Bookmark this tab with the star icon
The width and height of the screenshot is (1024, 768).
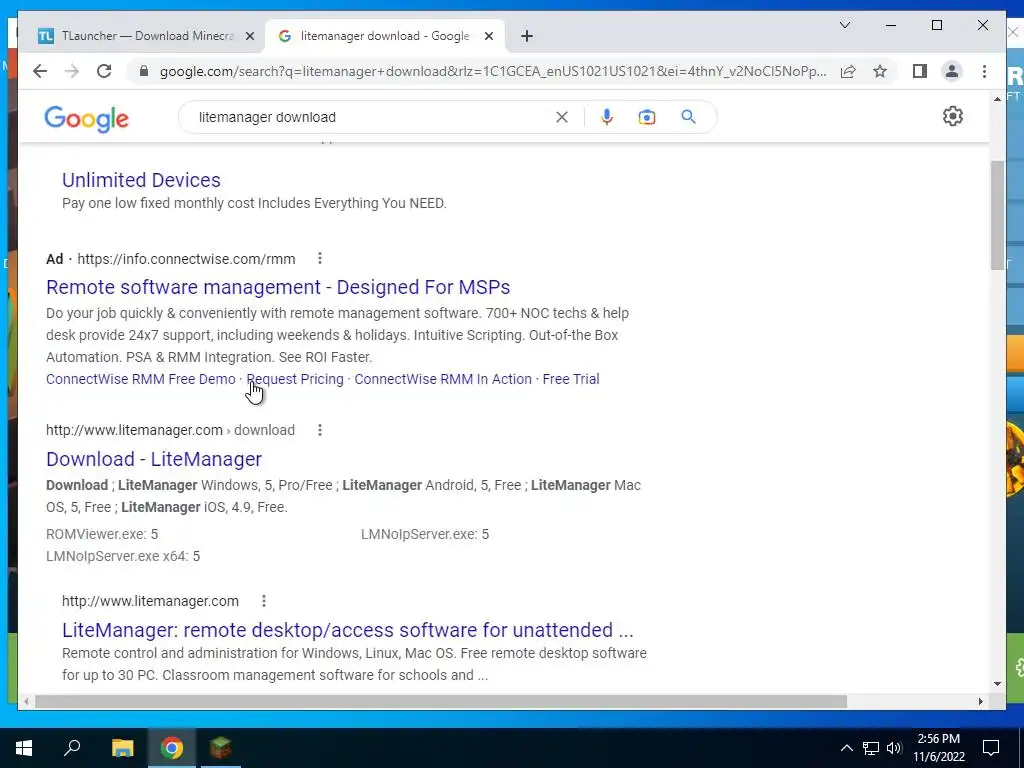point(880,71)
